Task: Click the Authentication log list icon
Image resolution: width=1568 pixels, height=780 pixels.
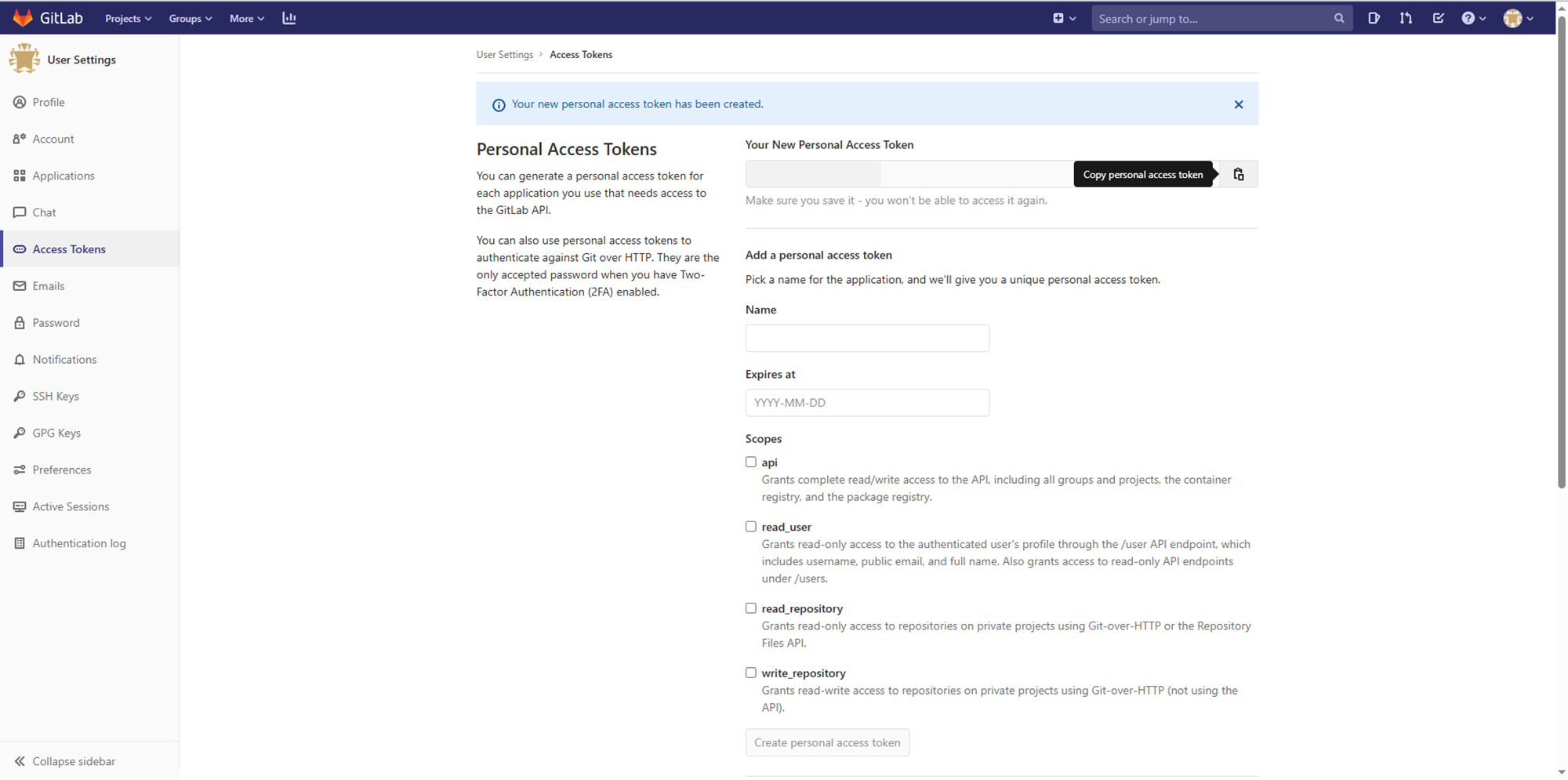Action: [x=20, y=543]
